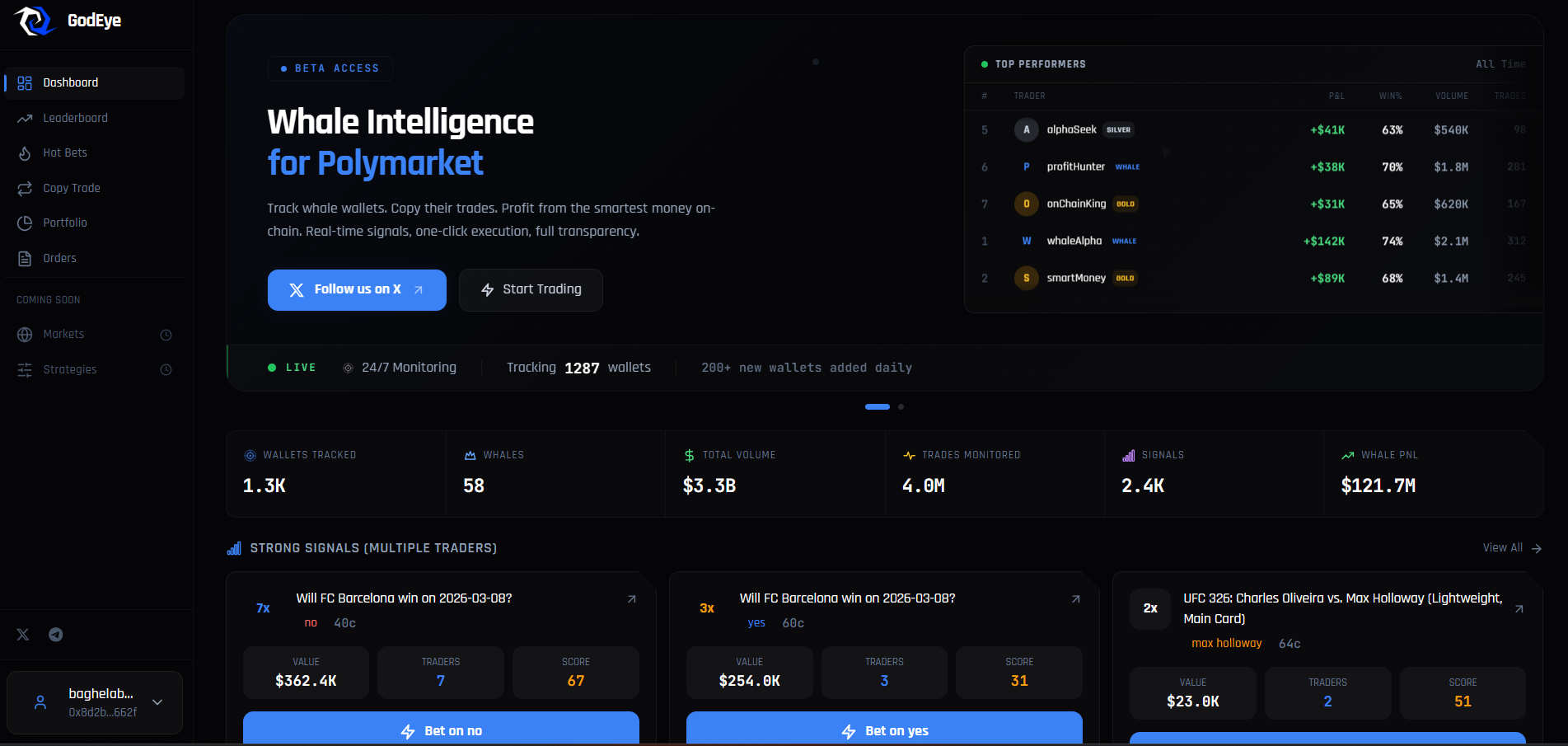The image size is (1568, 746).
Task: Open the X social link in sidebar
Action: (x=23, y=635)
